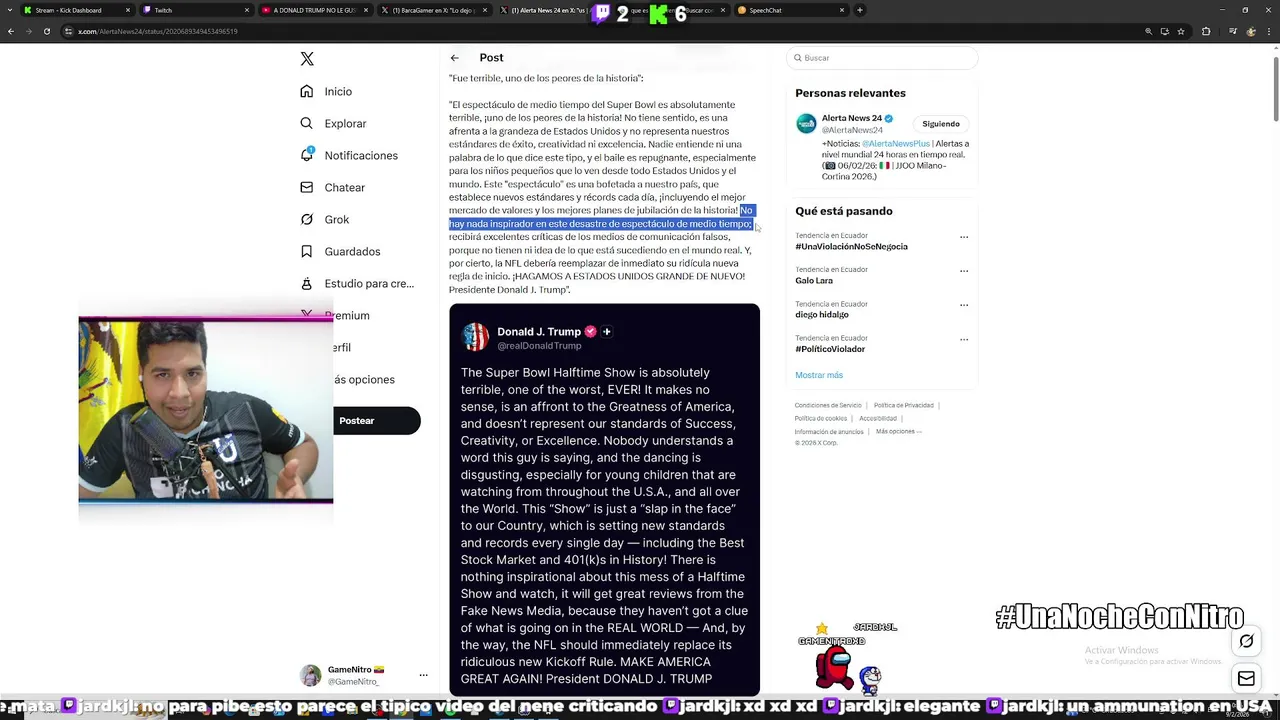The image size is (1280, 720).
Task: Expand Más opciones in footer
Action: tap(899, 431)
